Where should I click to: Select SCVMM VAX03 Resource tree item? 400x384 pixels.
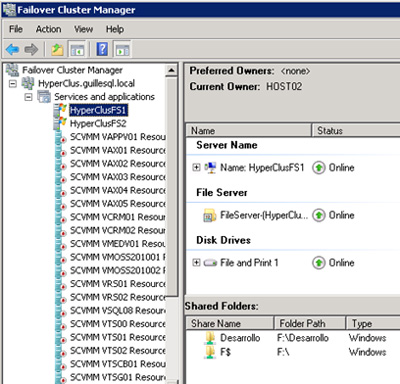tap(118, 177)
